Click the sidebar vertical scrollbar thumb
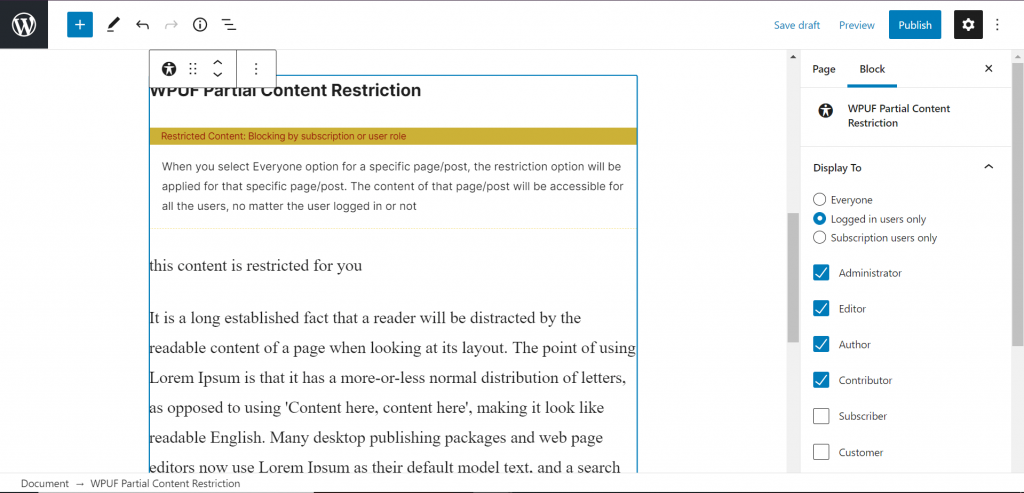Screen dimensions: 1024x493 (x=1017, y=204)
